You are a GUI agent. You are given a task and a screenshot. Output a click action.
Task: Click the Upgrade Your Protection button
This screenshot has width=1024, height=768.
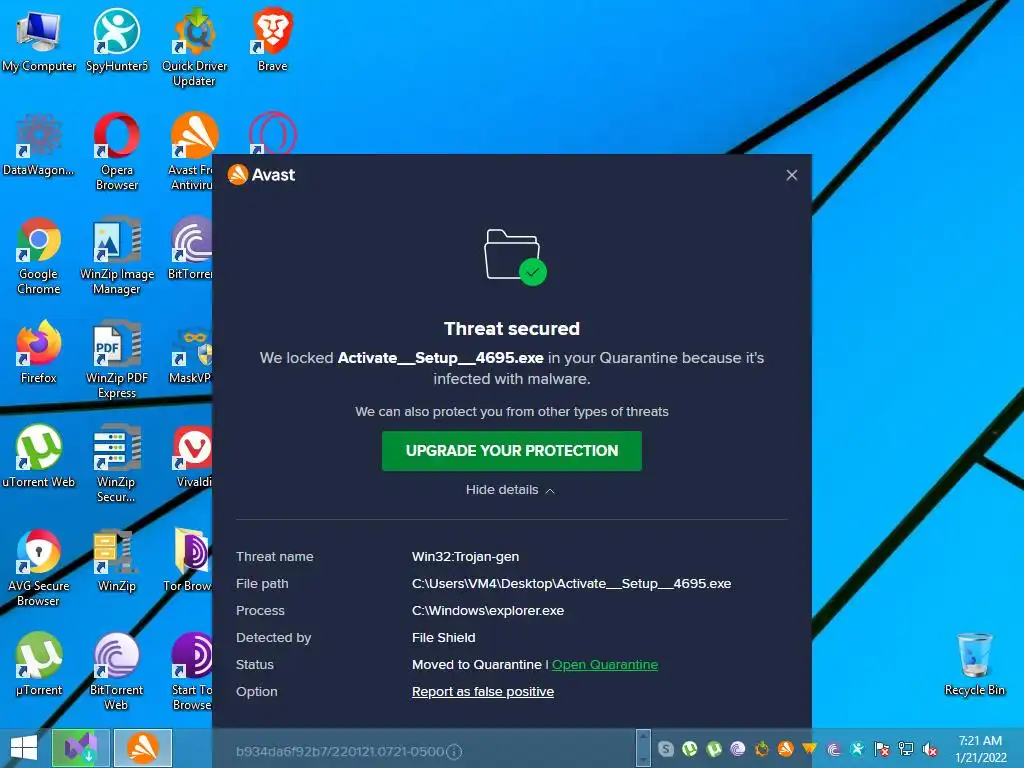pos(511,451)
